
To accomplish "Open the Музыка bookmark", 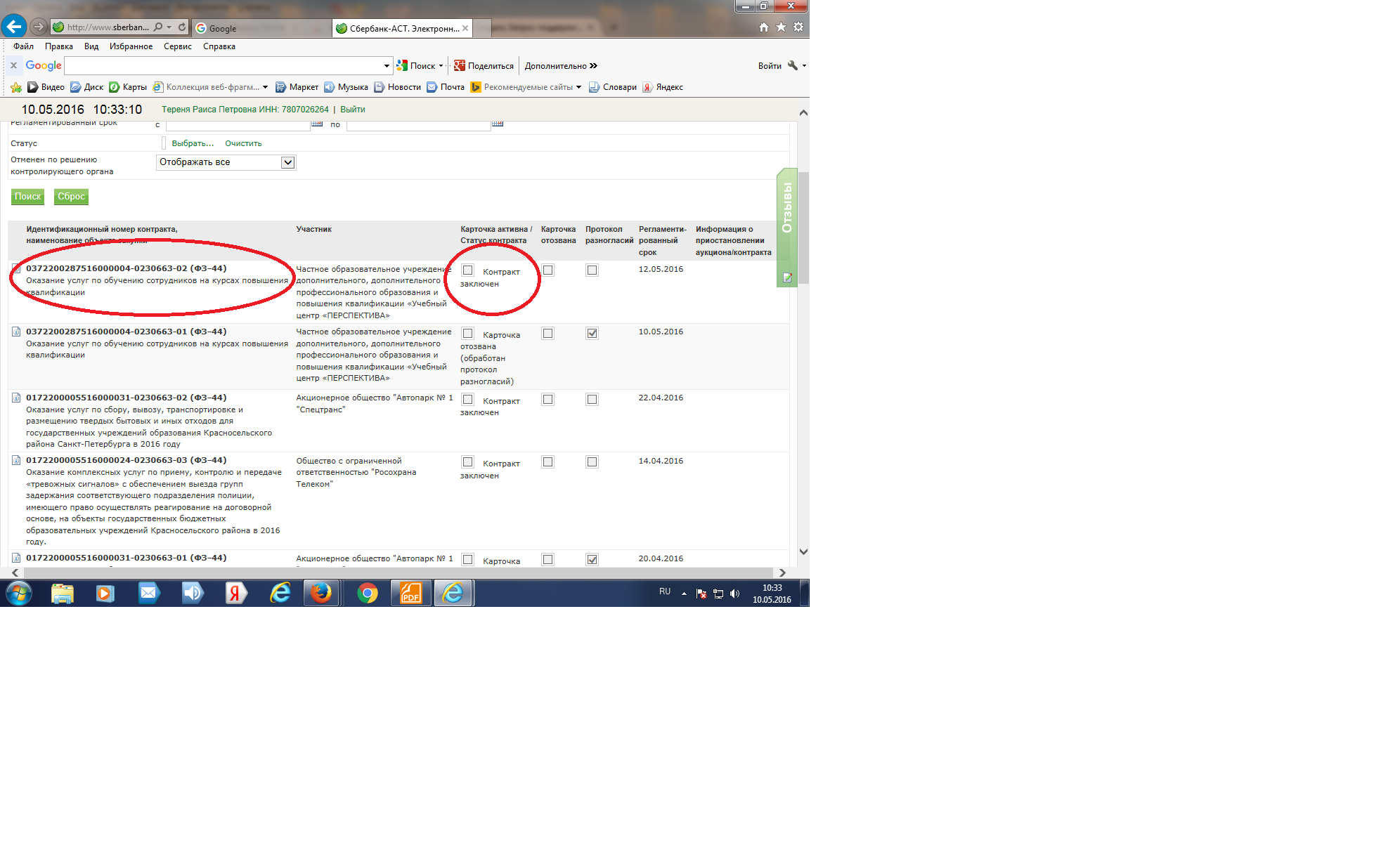I will pos(346,87).
